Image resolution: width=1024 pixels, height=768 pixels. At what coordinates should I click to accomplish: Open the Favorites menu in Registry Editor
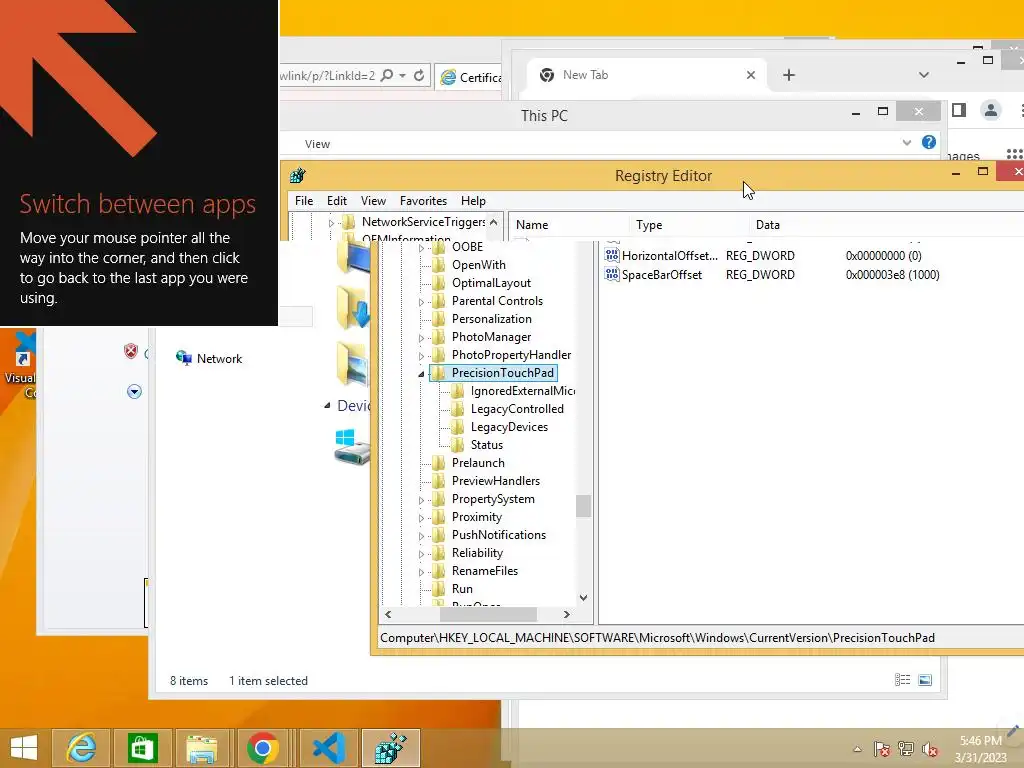point(423,200)
